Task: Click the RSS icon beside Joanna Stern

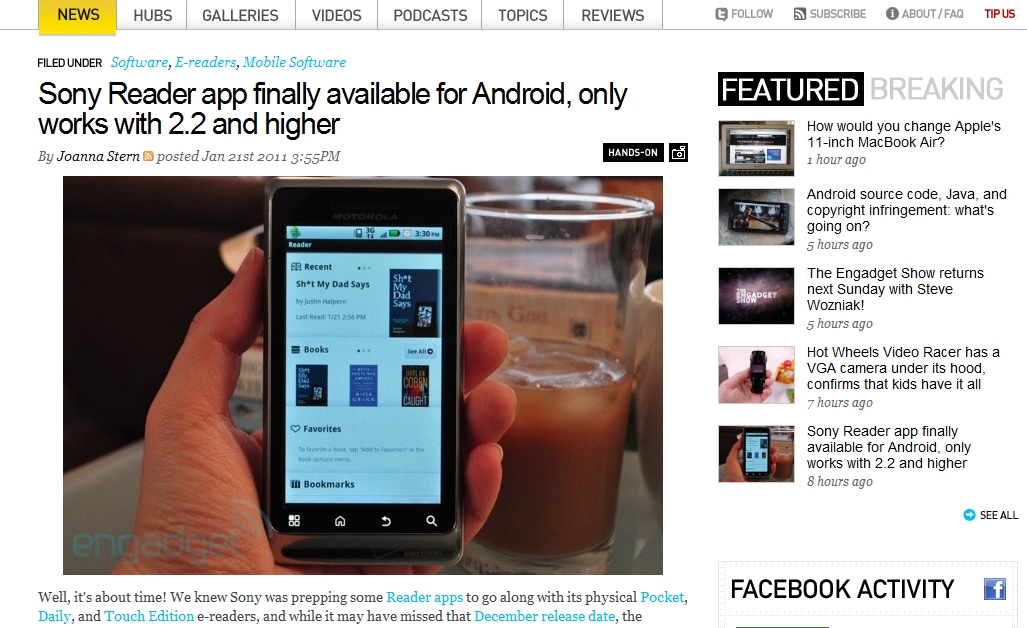Action: 149,156
